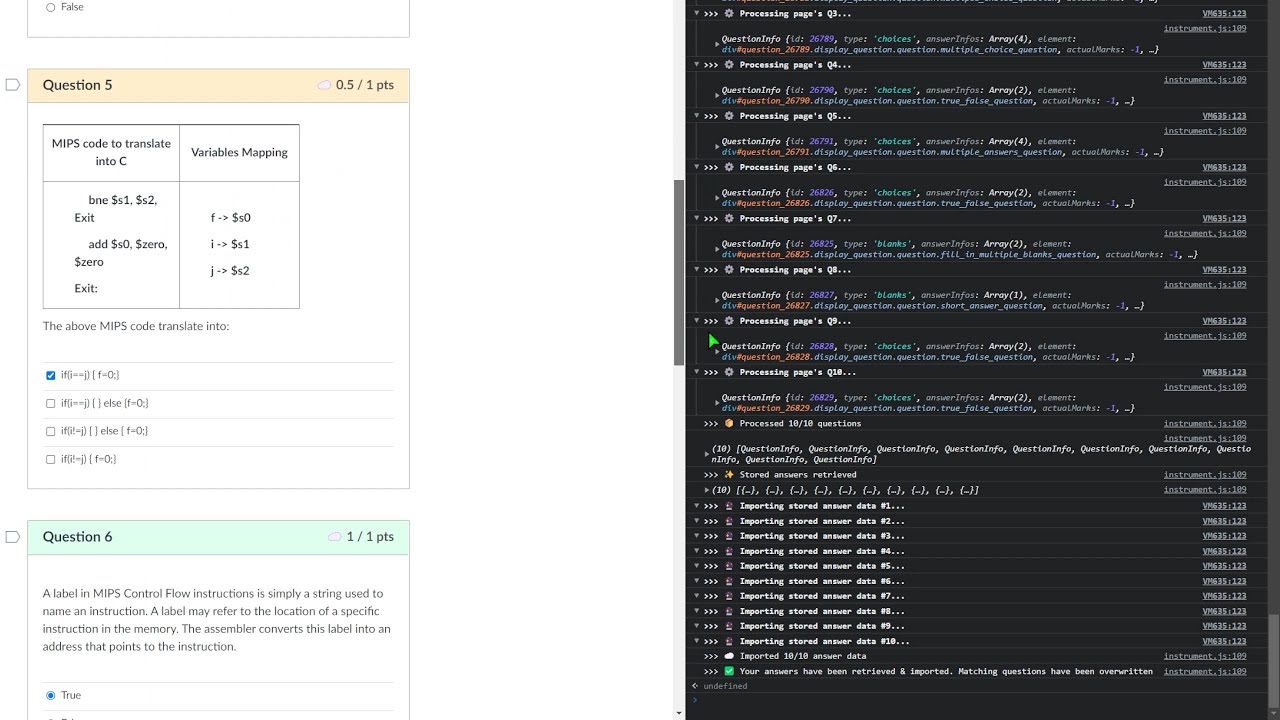Select the False radio button near the page top

pos(51,7)
